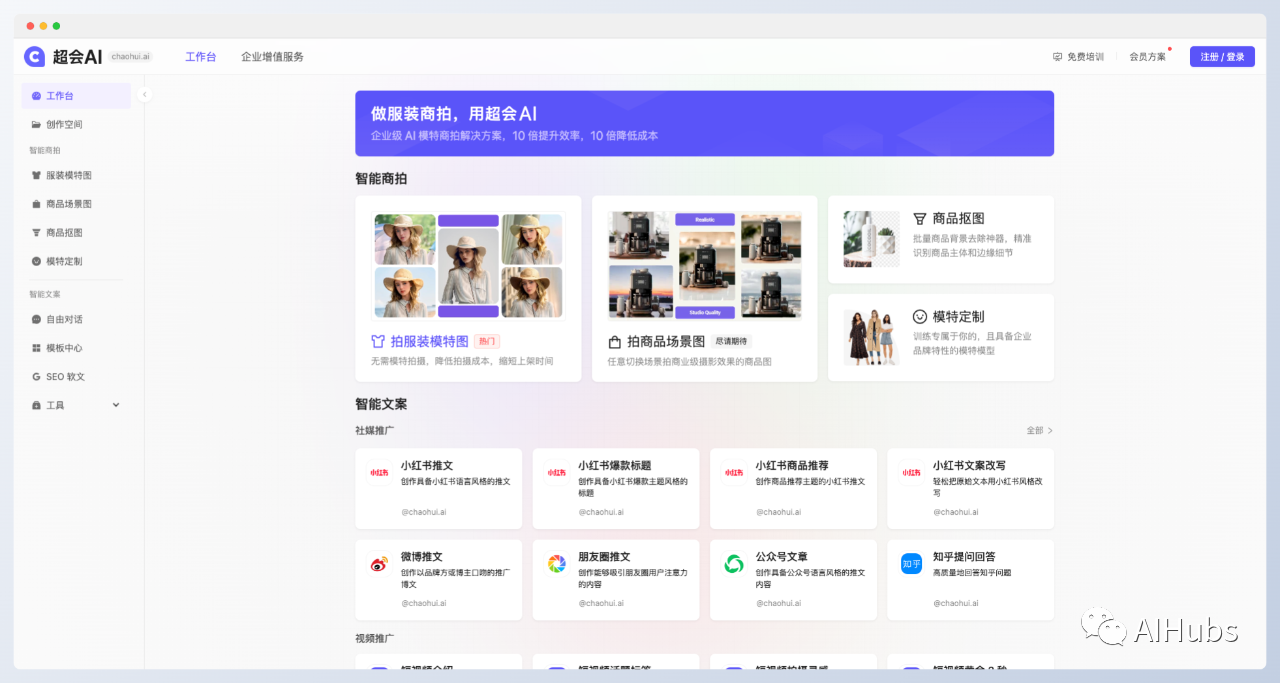Image resolution: width=1280 pixels, height=683 pixels.
Task: Click the 社媒推广 section heading
Action: [374, 431]
